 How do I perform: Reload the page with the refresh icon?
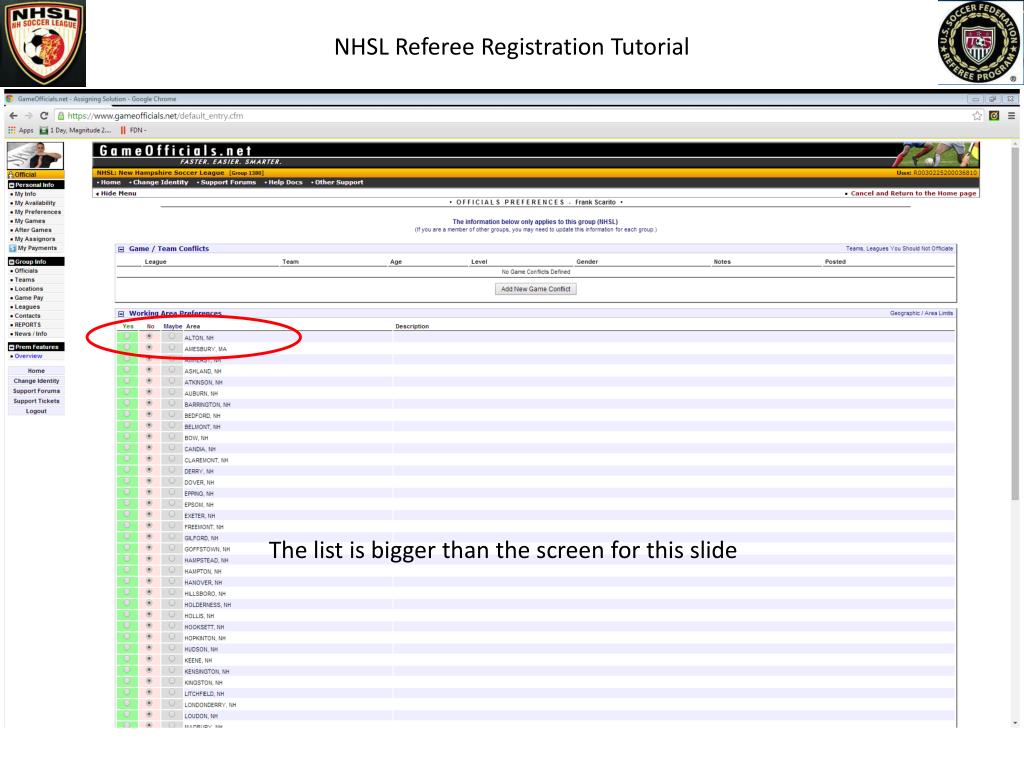[44, 116]
